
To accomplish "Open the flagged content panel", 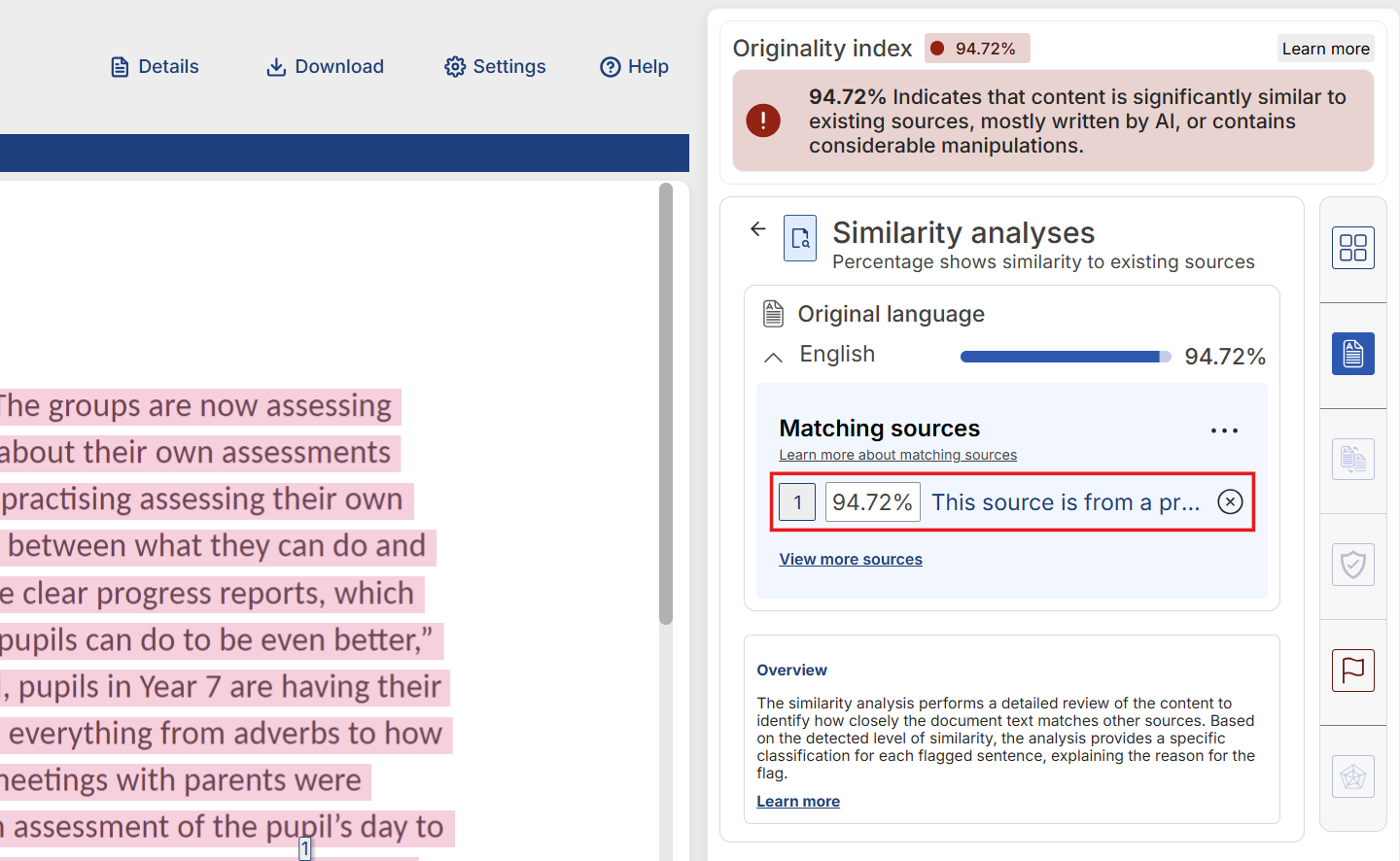I will [x=1352, y=671].
